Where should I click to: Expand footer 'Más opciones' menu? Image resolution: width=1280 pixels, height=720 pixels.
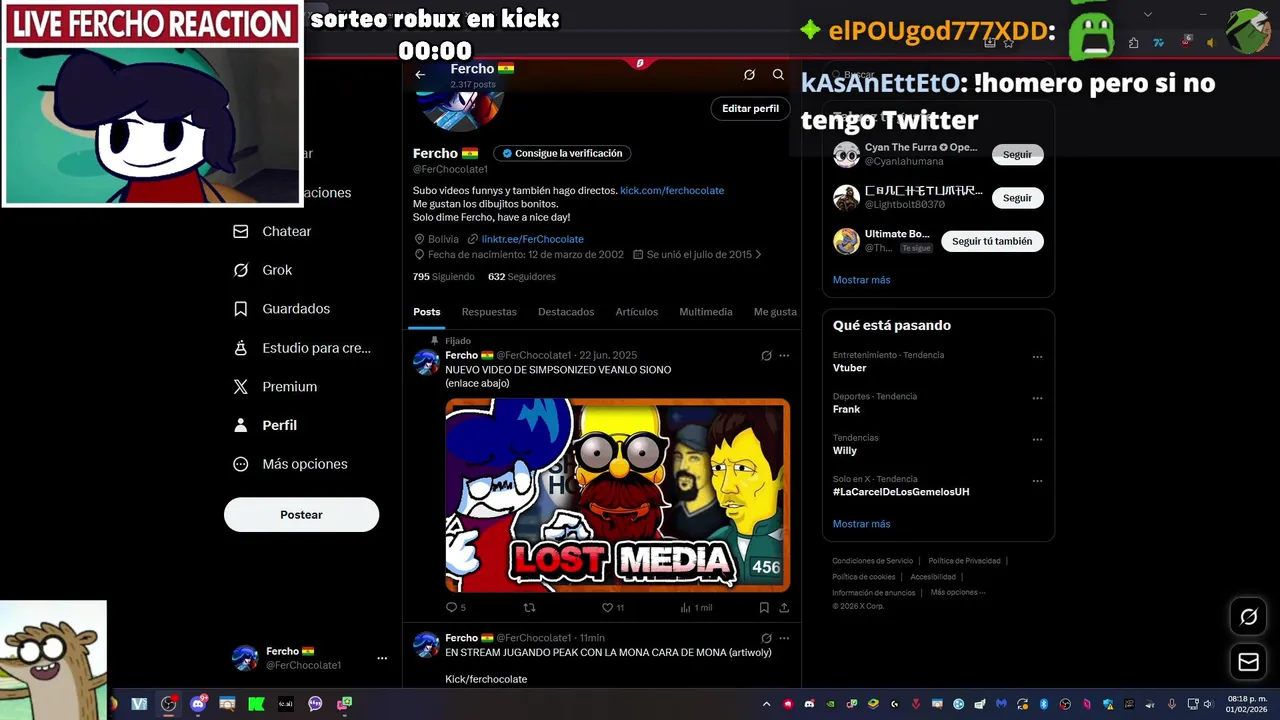pyautogui.click(x=958, y=592)
